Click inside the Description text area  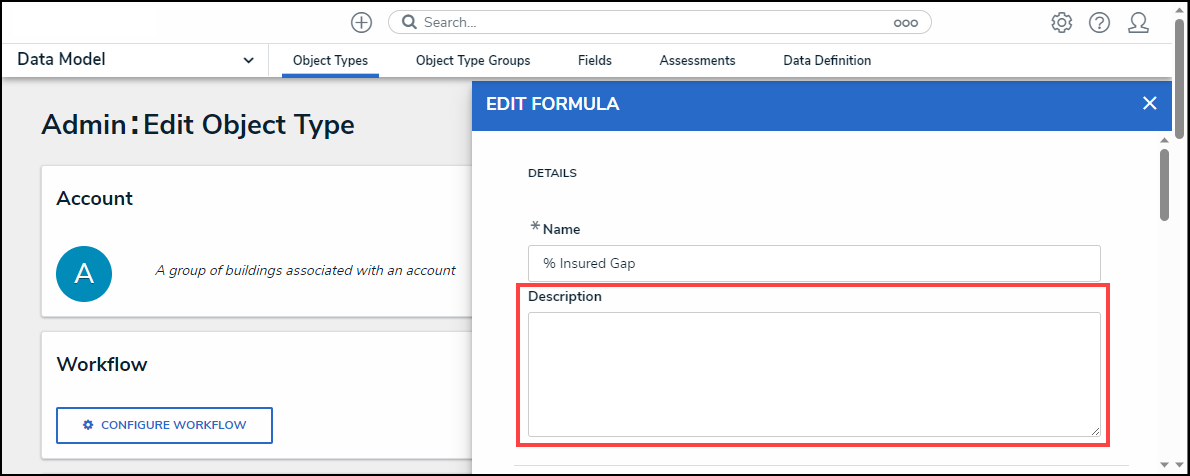click(x=814, y=374)
